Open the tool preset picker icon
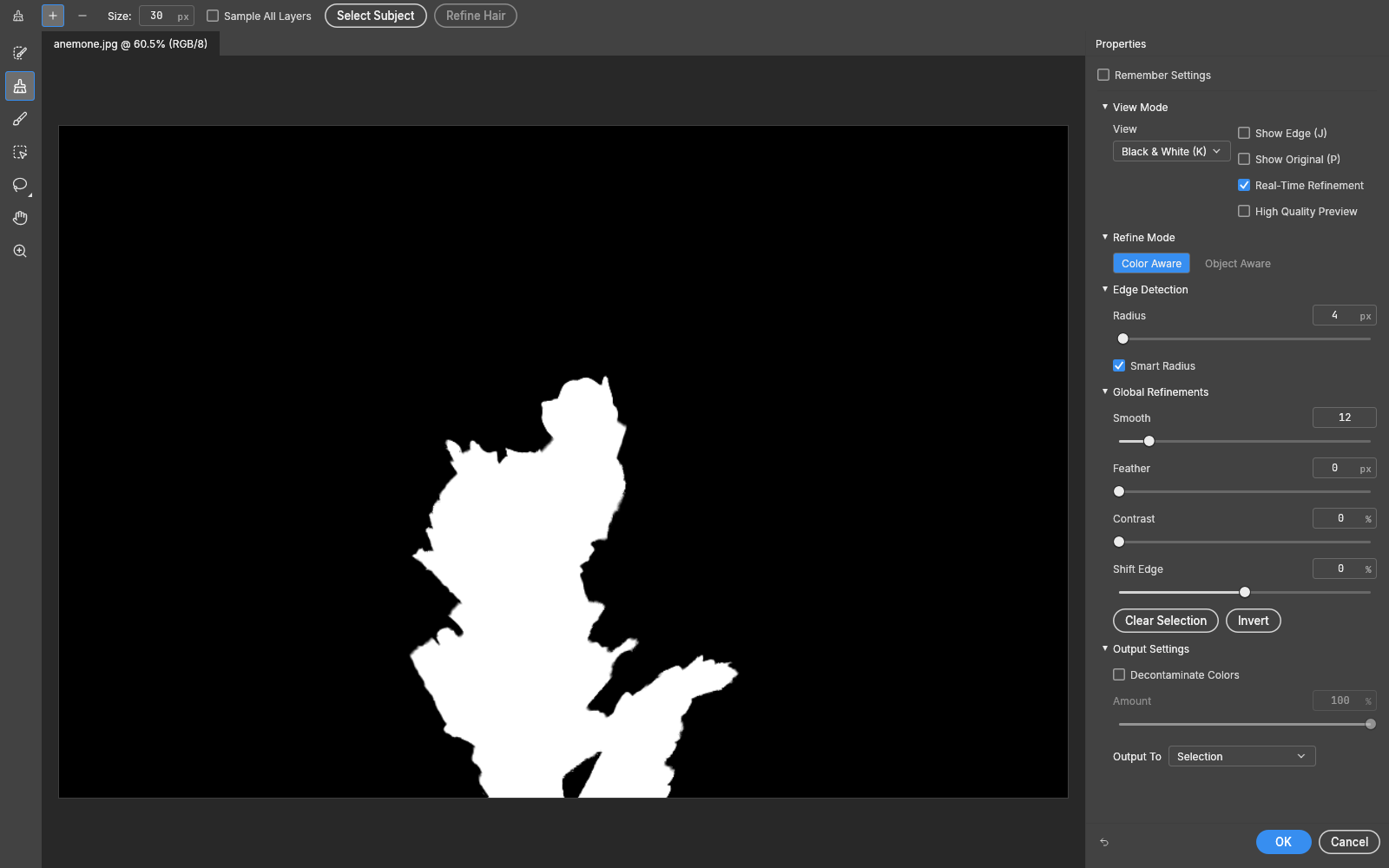The image size is (1389, 868). pyautogui.click(x=18, y=16)
